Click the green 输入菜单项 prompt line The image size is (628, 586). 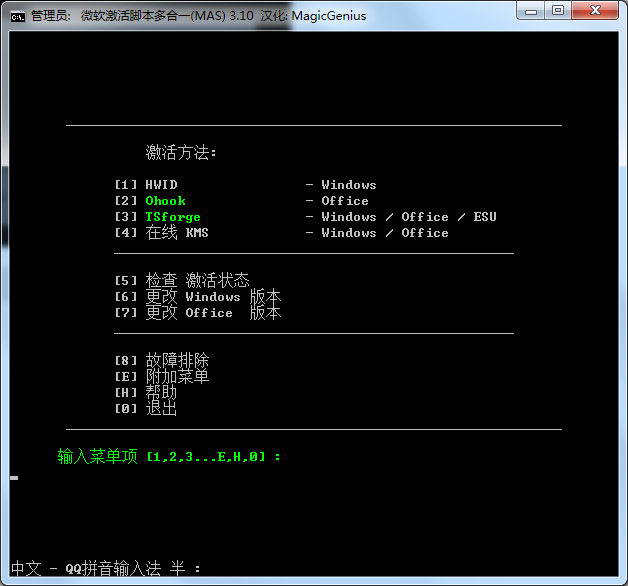coord(169,457)
